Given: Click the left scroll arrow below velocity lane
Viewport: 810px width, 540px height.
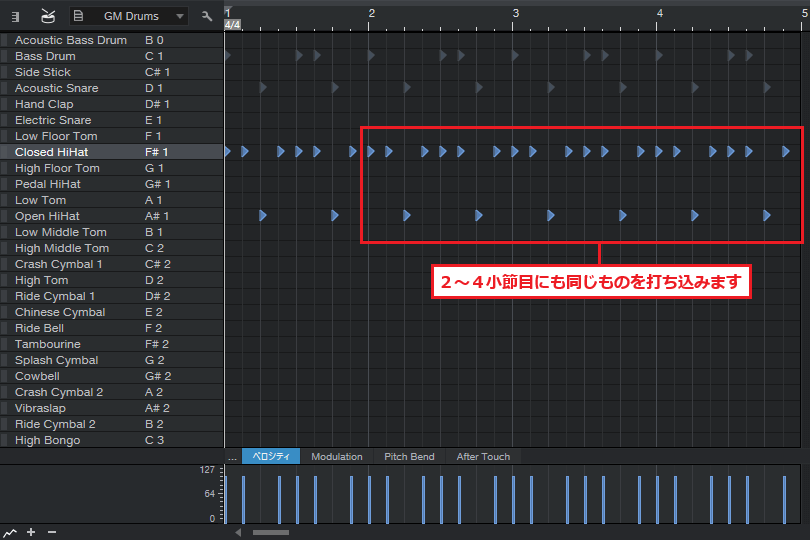Looking at the screenshot, I should (238, 532).
